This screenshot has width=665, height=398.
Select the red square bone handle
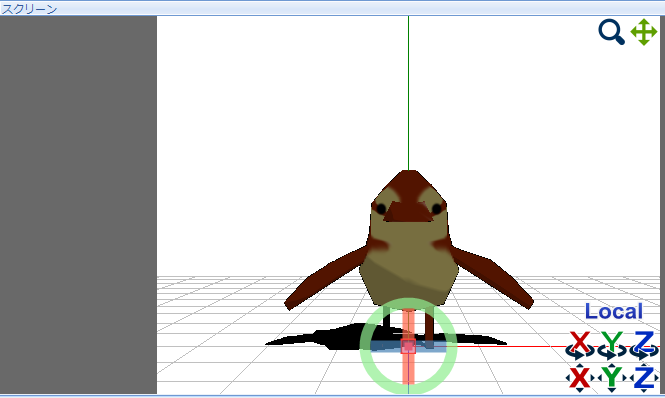(x=408, y=346)
